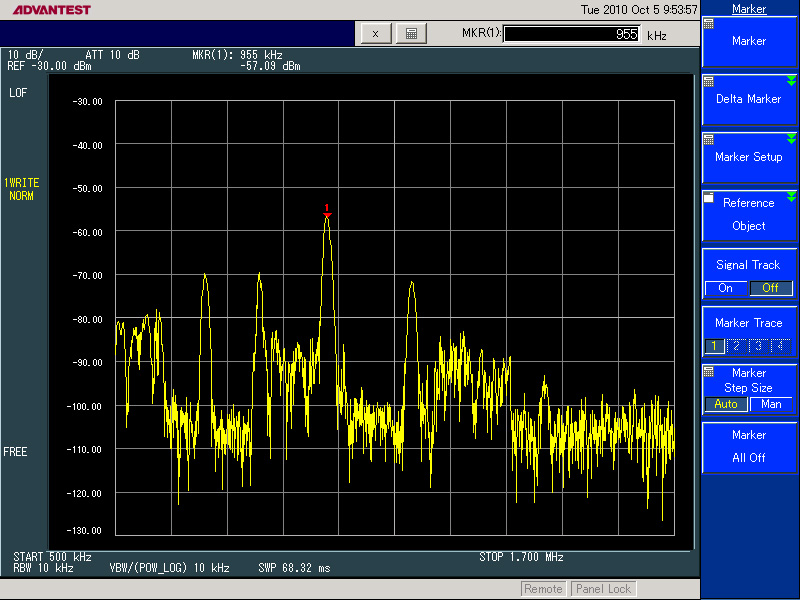Click the MKR(1) frequency input field
The image size is (800, 600).
coord(572,34)
